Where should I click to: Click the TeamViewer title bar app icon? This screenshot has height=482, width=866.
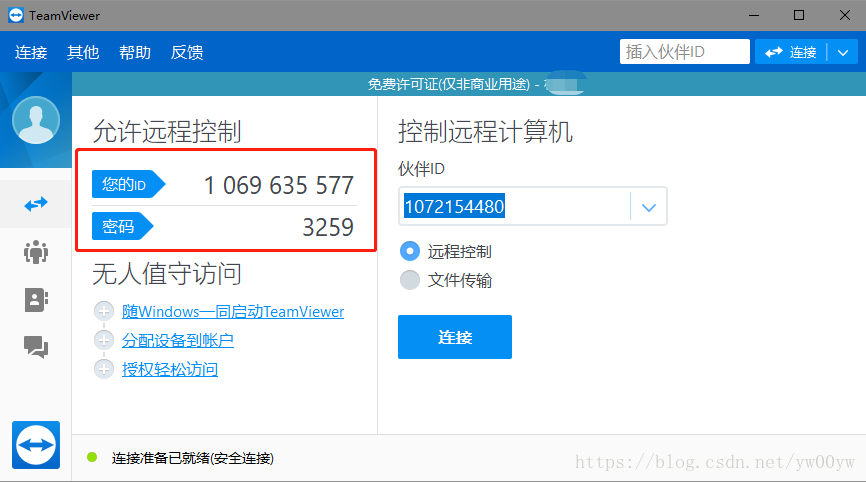click(x=16, y=15)
